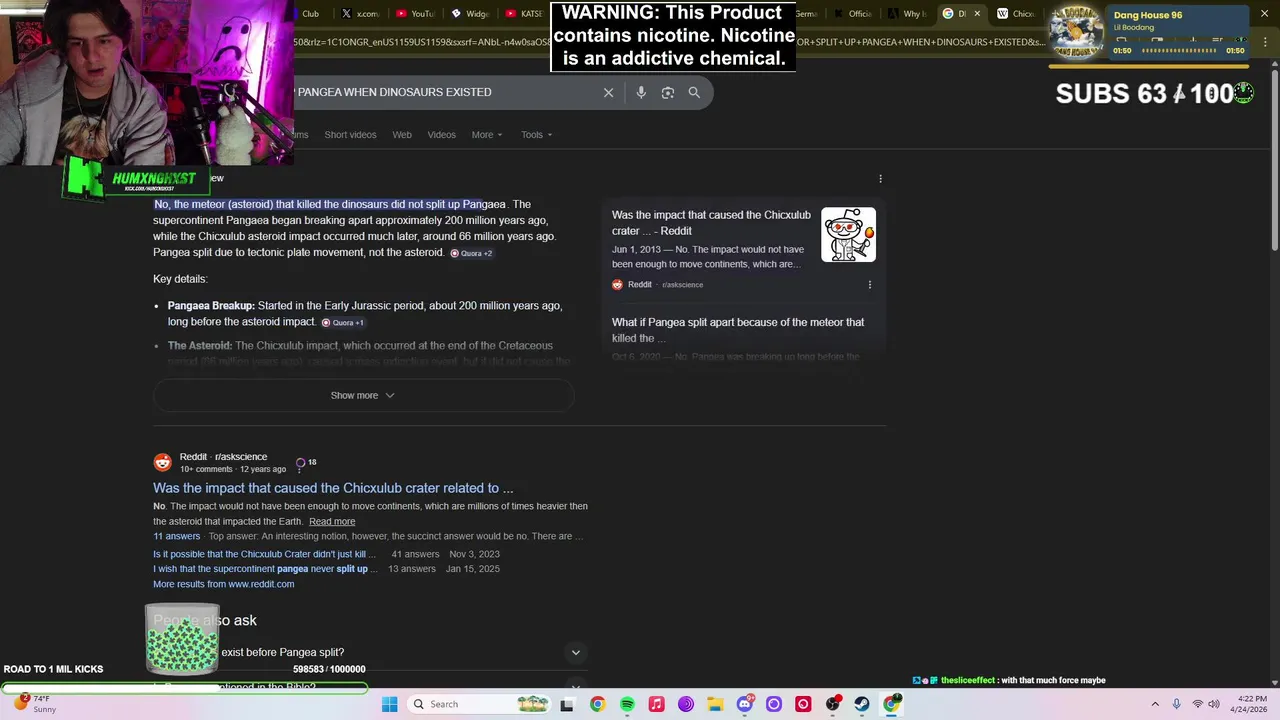
Task: Open Apple Music taskbar icon
Action: coord(656,704)
